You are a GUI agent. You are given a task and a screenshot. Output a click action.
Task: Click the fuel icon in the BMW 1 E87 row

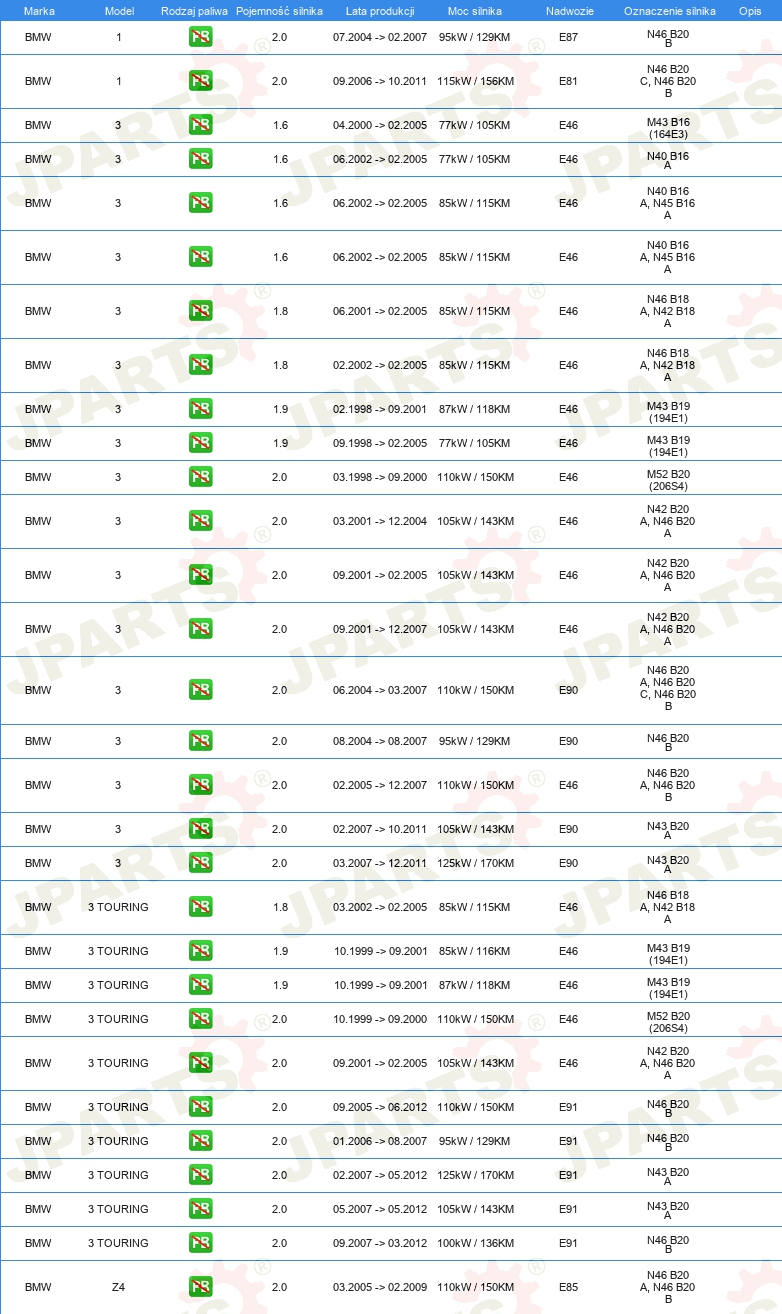(200, 37)
